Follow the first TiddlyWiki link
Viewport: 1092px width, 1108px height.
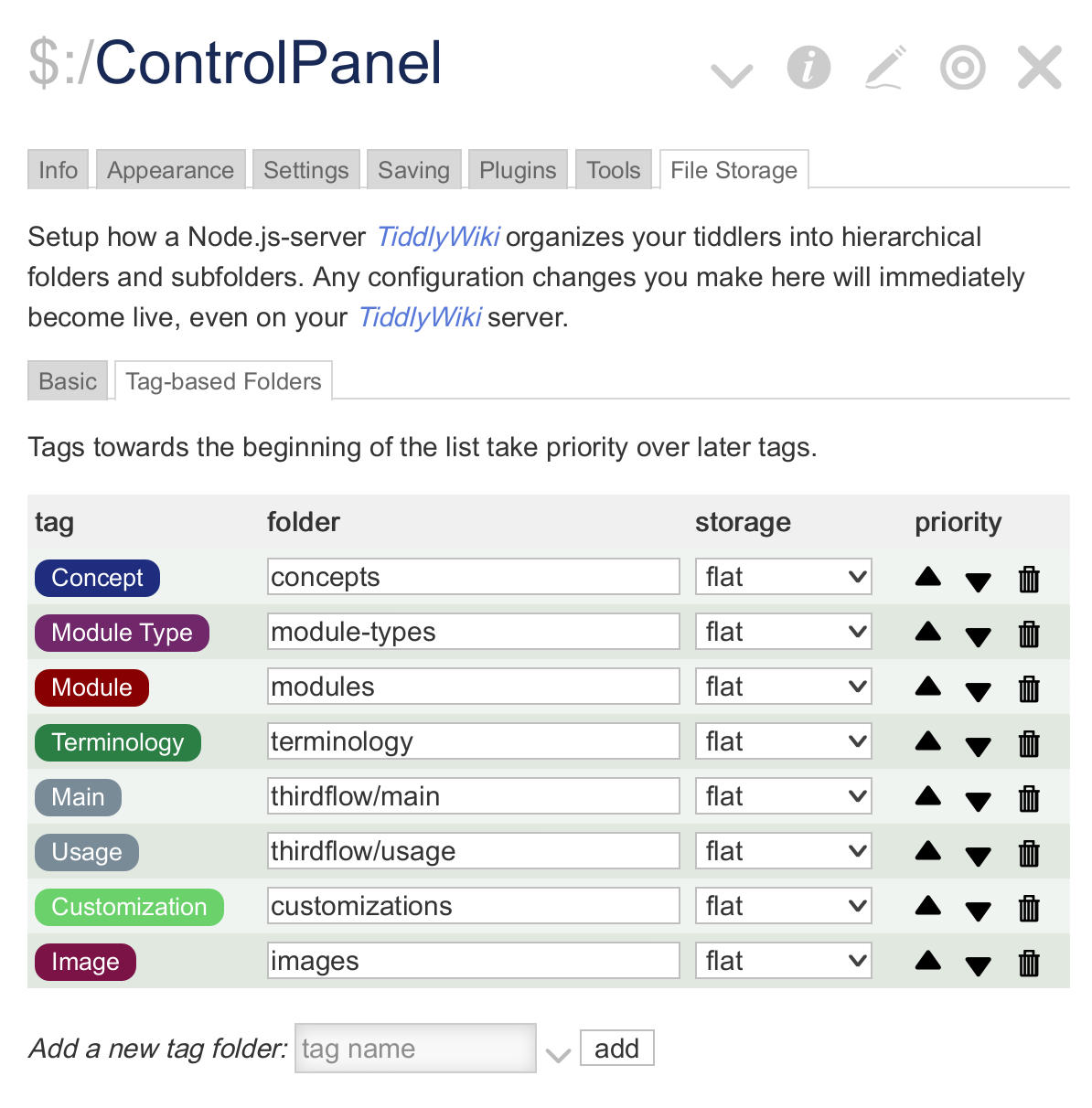[x=438, y=237]
